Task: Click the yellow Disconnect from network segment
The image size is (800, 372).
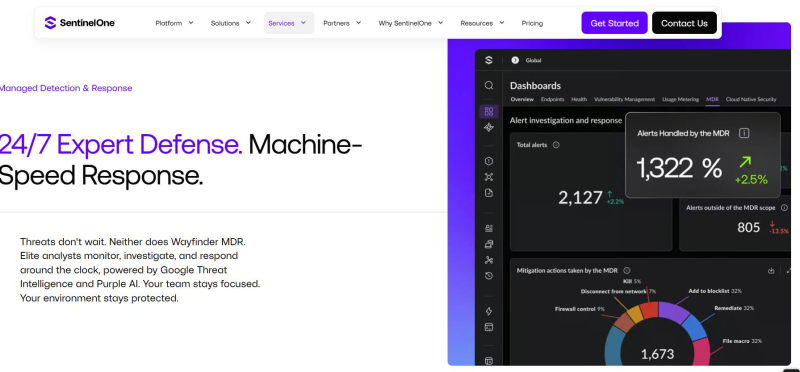Action: point(634,315)
